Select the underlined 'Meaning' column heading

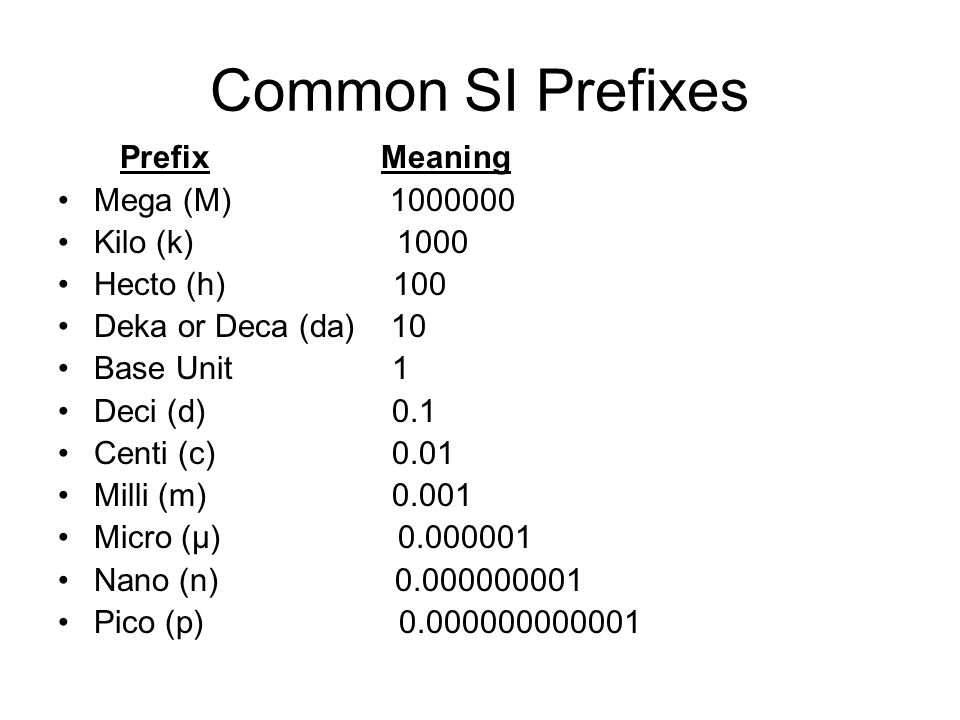tap(446, 158)
